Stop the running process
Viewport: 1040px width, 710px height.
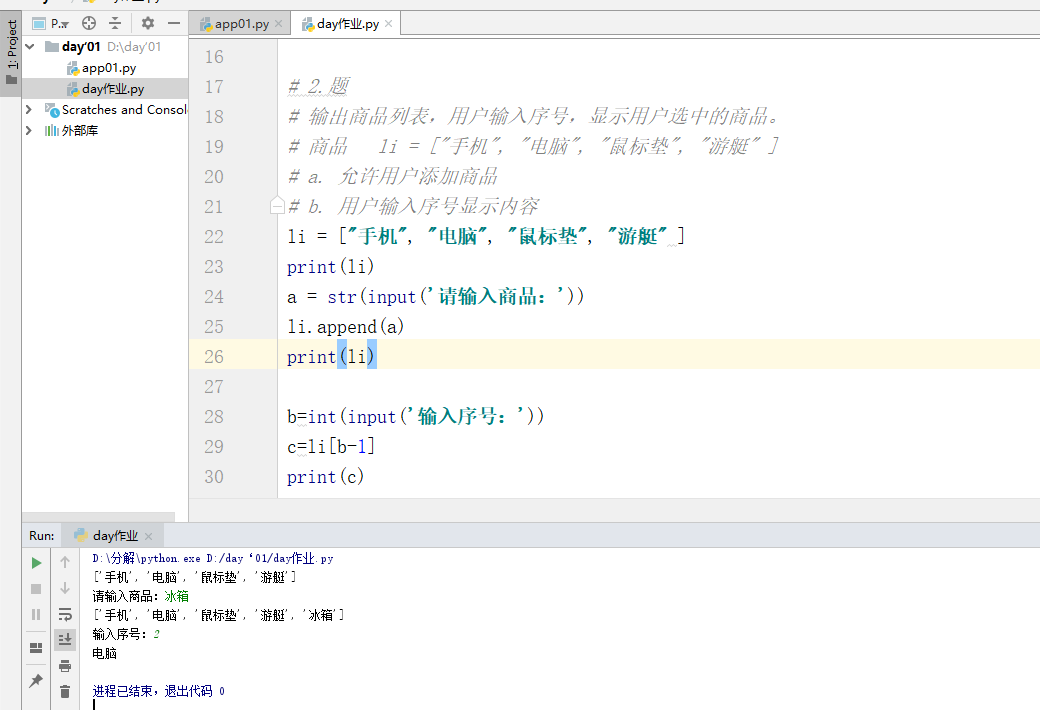tap(35, 590)
